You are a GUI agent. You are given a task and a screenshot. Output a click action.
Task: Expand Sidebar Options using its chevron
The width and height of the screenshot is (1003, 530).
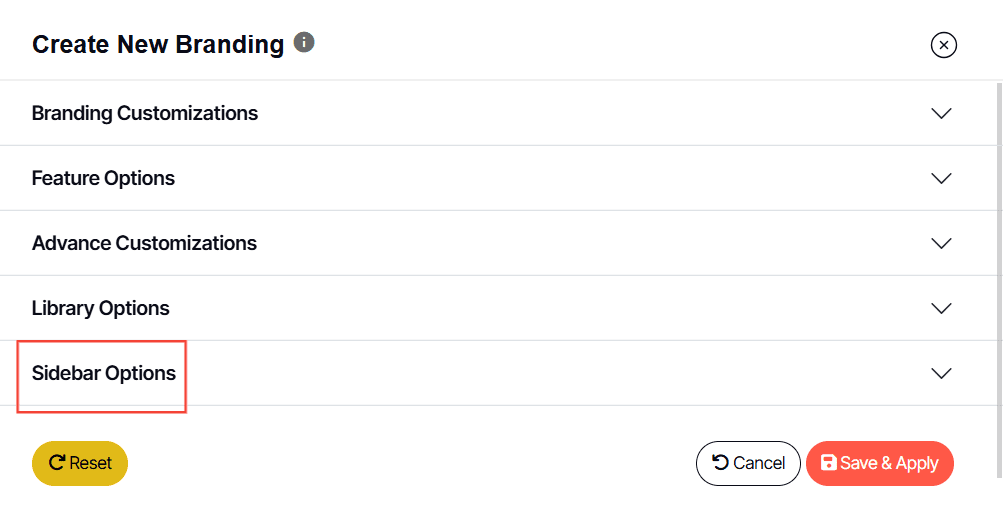point(941,373)
